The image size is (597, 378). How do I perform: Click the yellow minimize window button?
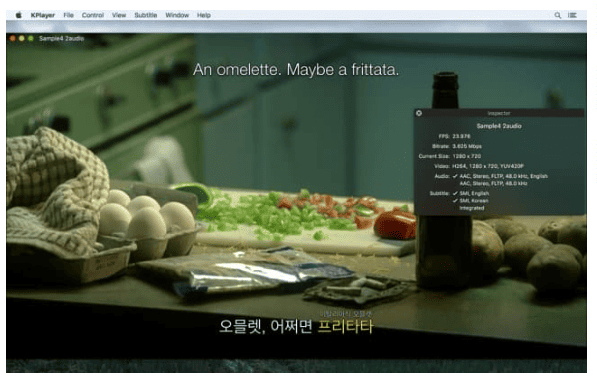[22, 38]
